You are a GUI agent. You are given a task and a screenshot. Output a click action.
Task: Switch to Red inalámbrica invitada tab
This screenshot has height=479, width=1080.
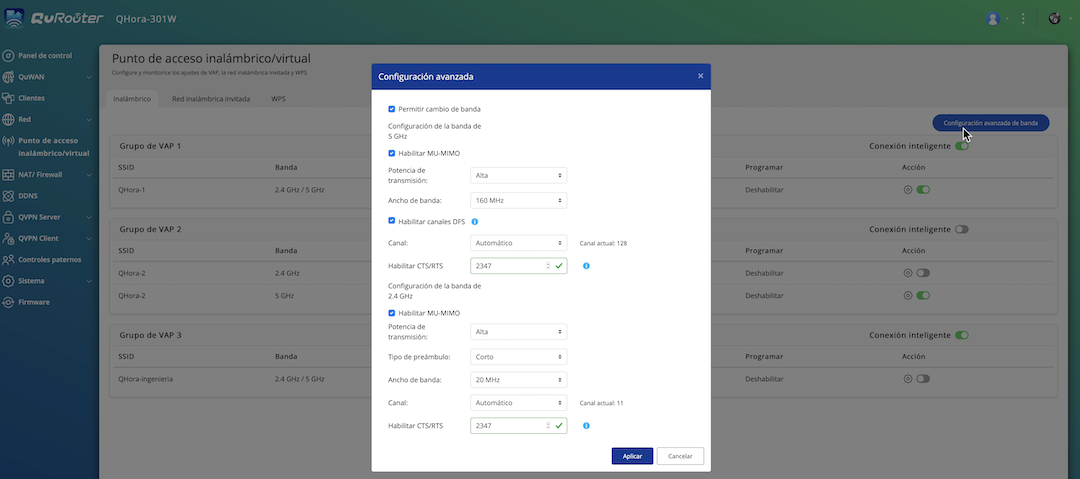click(x=211, y=99)
